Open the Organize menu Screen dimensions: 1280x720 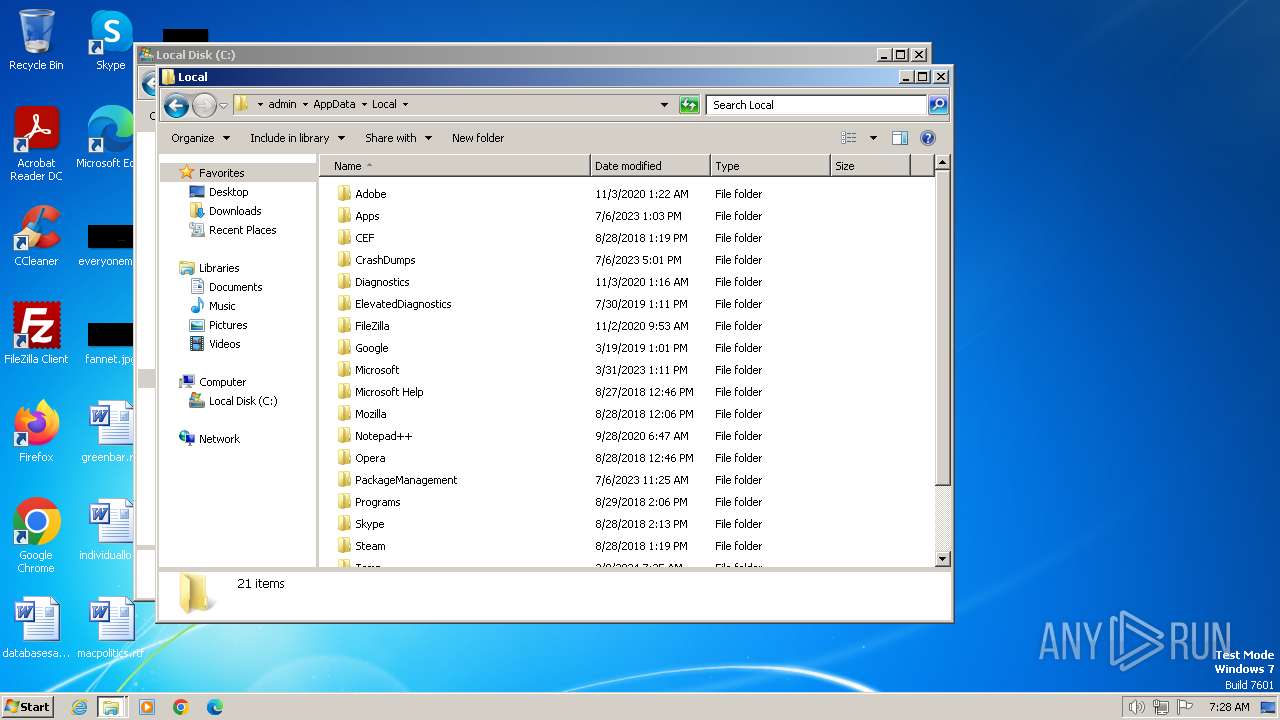click(200, 138)
